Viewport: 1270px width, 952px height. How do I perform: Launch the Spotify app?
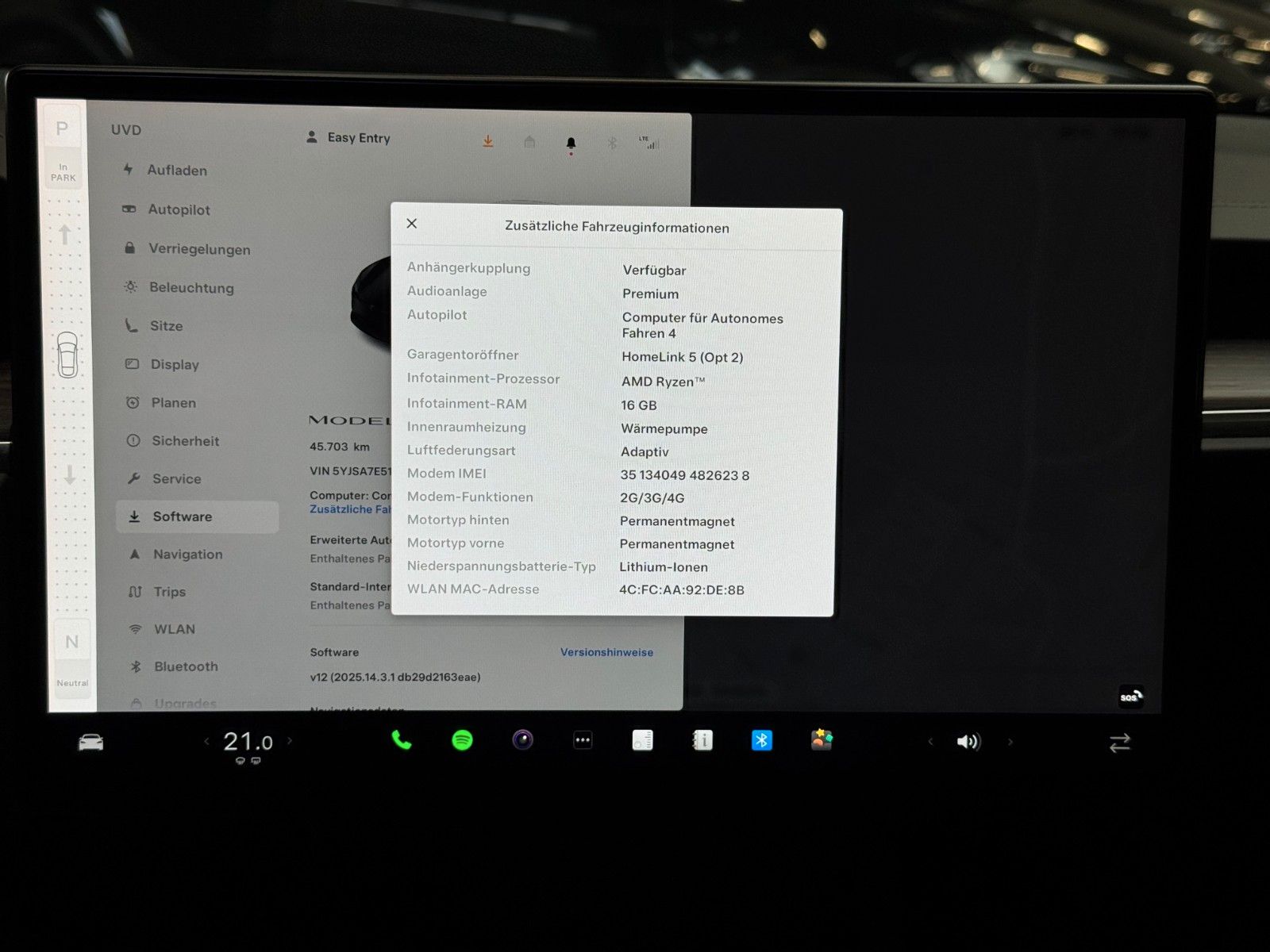[462, 740]
